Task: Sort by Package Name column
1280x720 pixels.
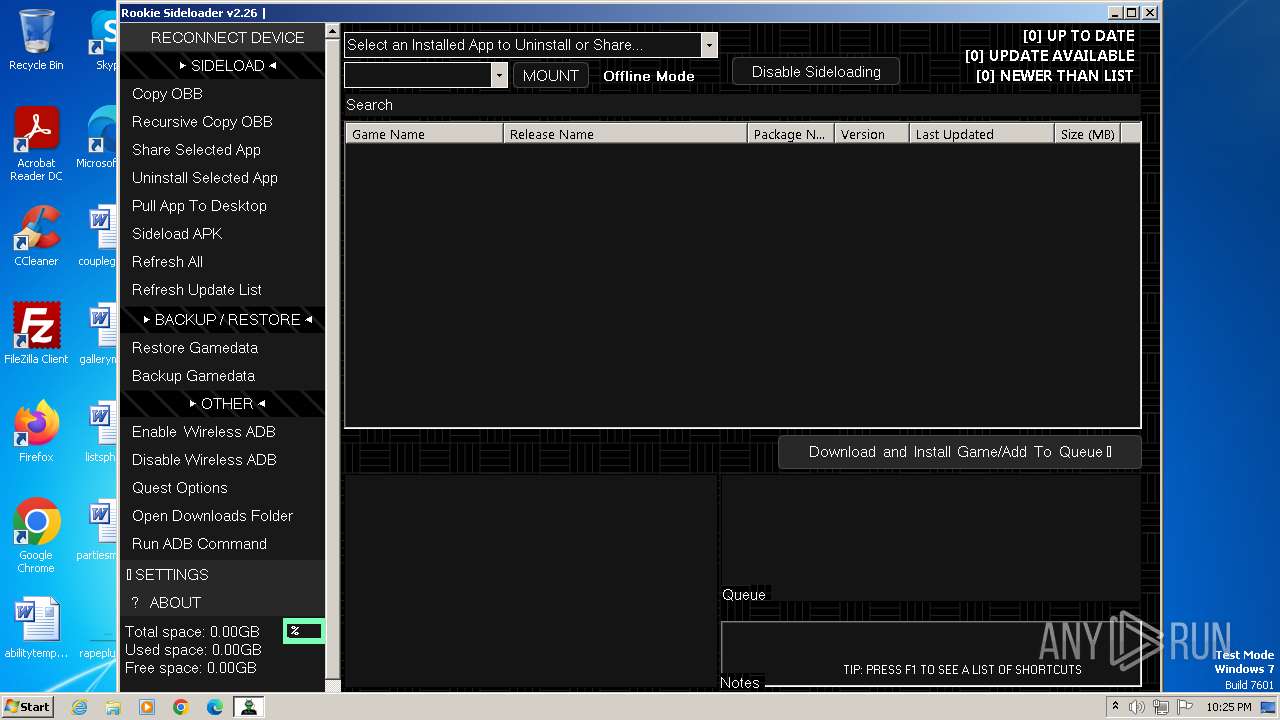Action: [791, 134]
